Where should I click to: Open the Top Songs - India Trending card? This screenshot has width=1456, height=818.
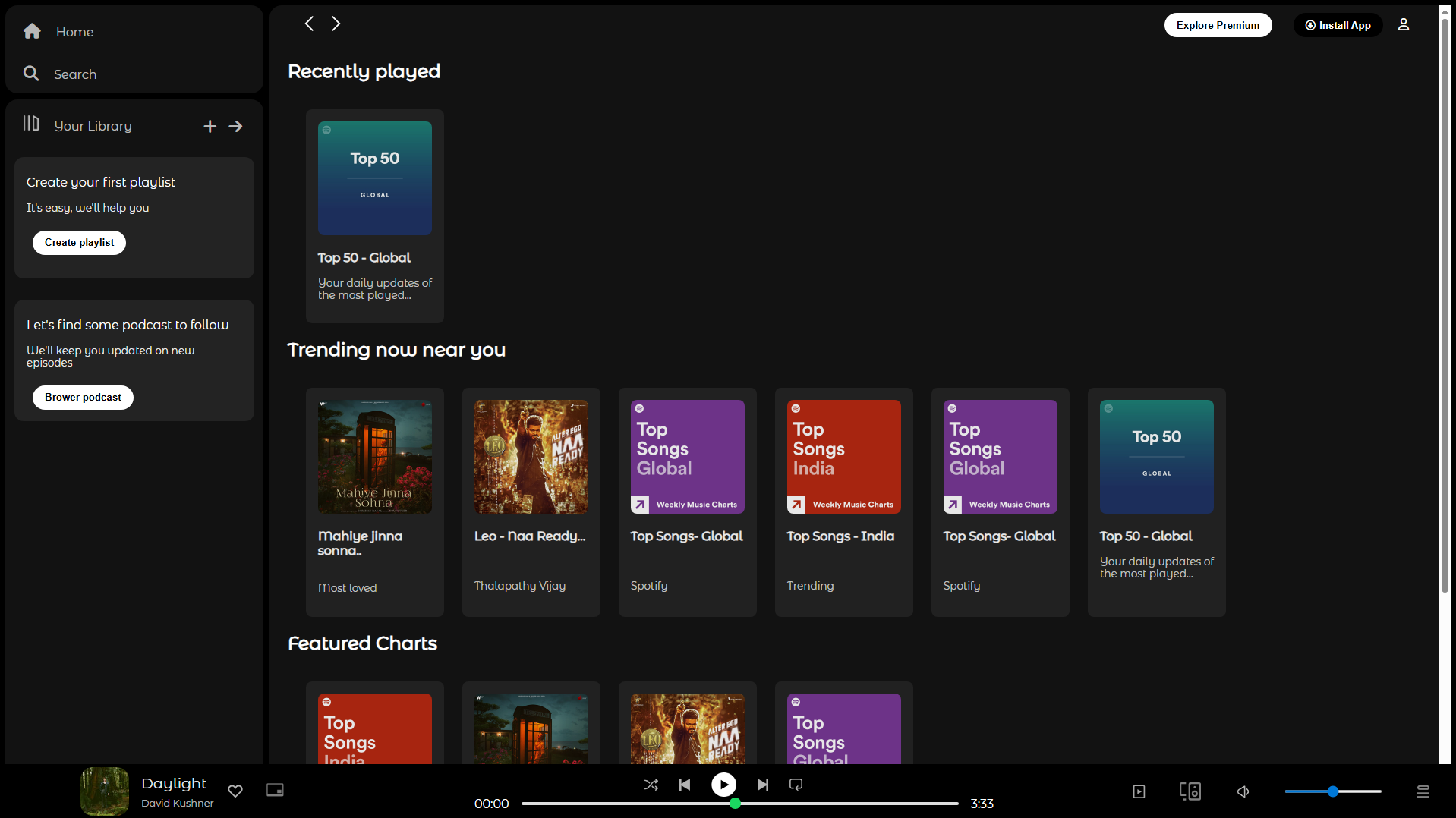(x=844, y=502)
